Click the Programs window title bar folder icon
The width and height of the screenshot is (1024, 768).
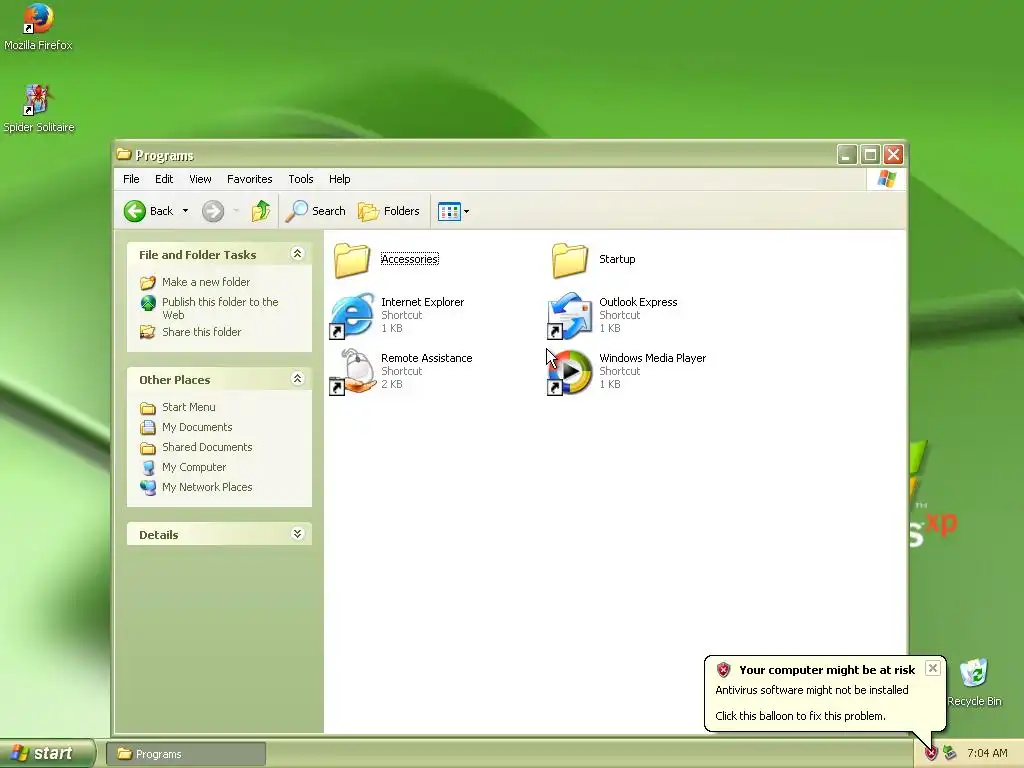pyautogui.click(x=124, y=155)
